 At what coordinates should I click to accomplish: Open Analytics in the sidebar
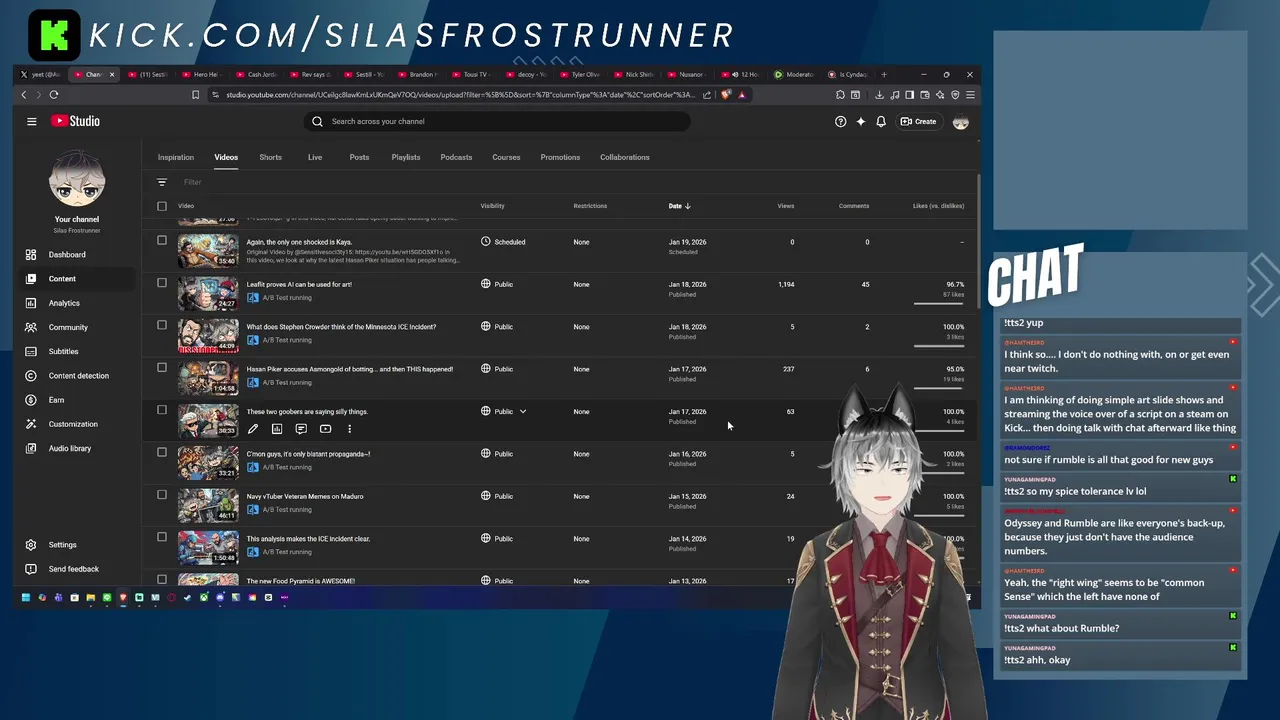point(64,303)
